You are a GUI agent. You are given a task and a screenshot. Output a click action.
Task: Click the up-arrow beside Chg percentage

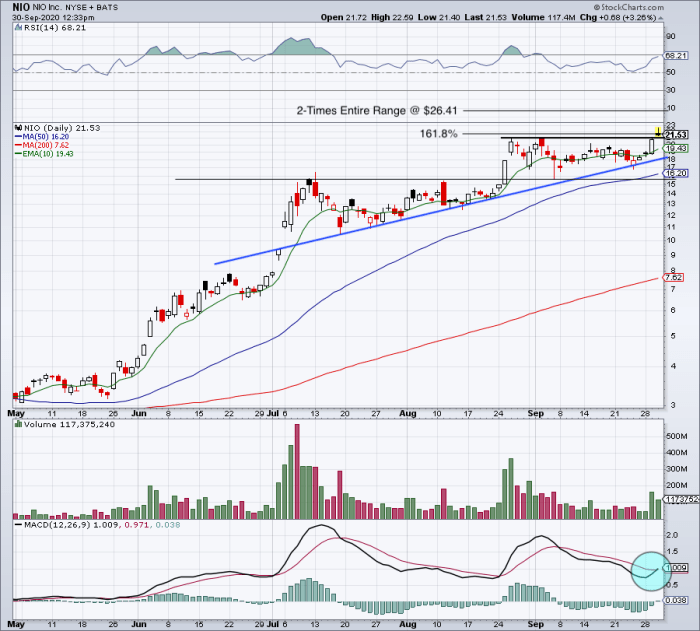point(660,18)
